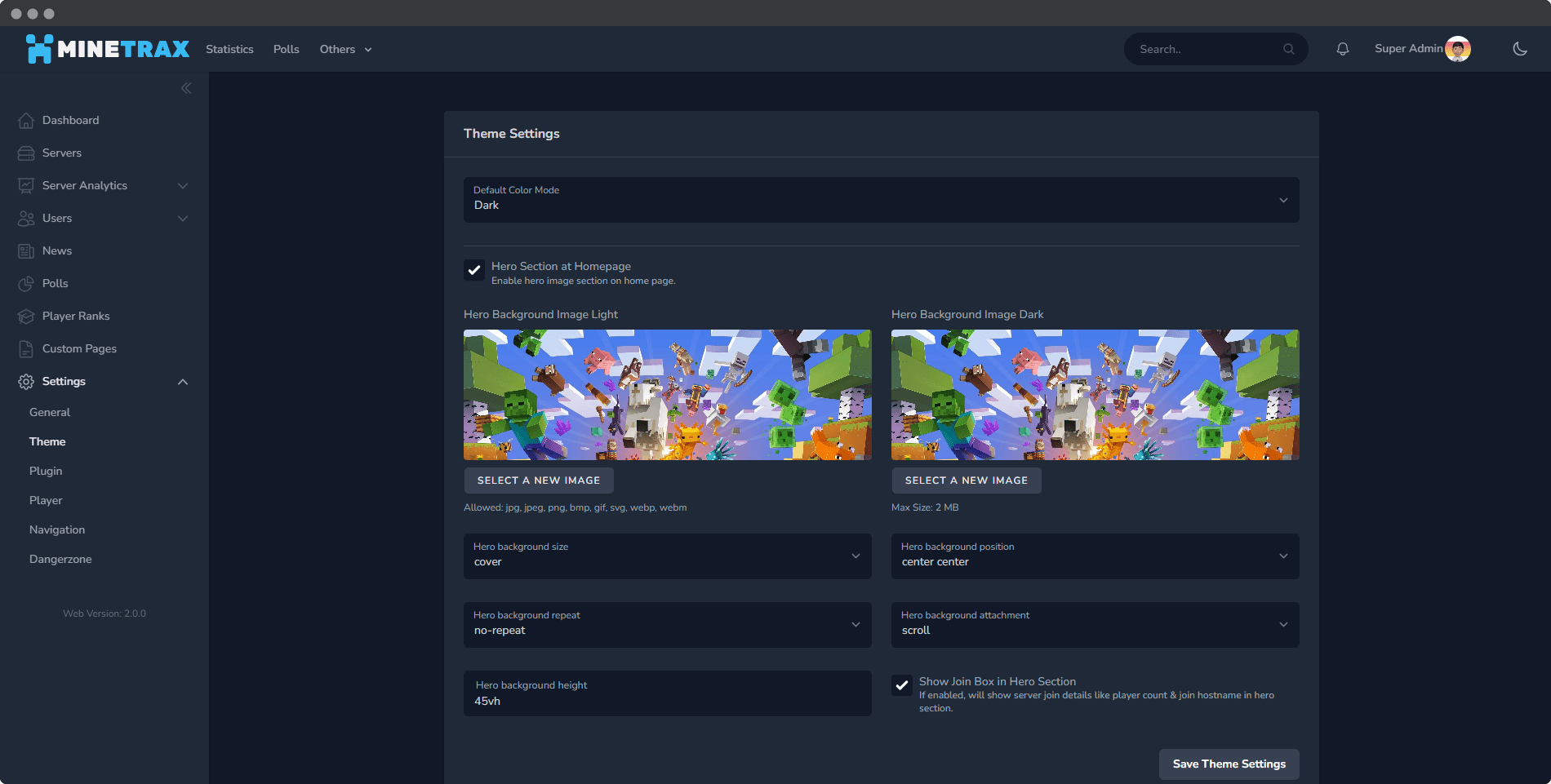The width and height of the screenshot is (1551, 784).
Task: Click the Player Ranks icon
Action: point(26,316)
